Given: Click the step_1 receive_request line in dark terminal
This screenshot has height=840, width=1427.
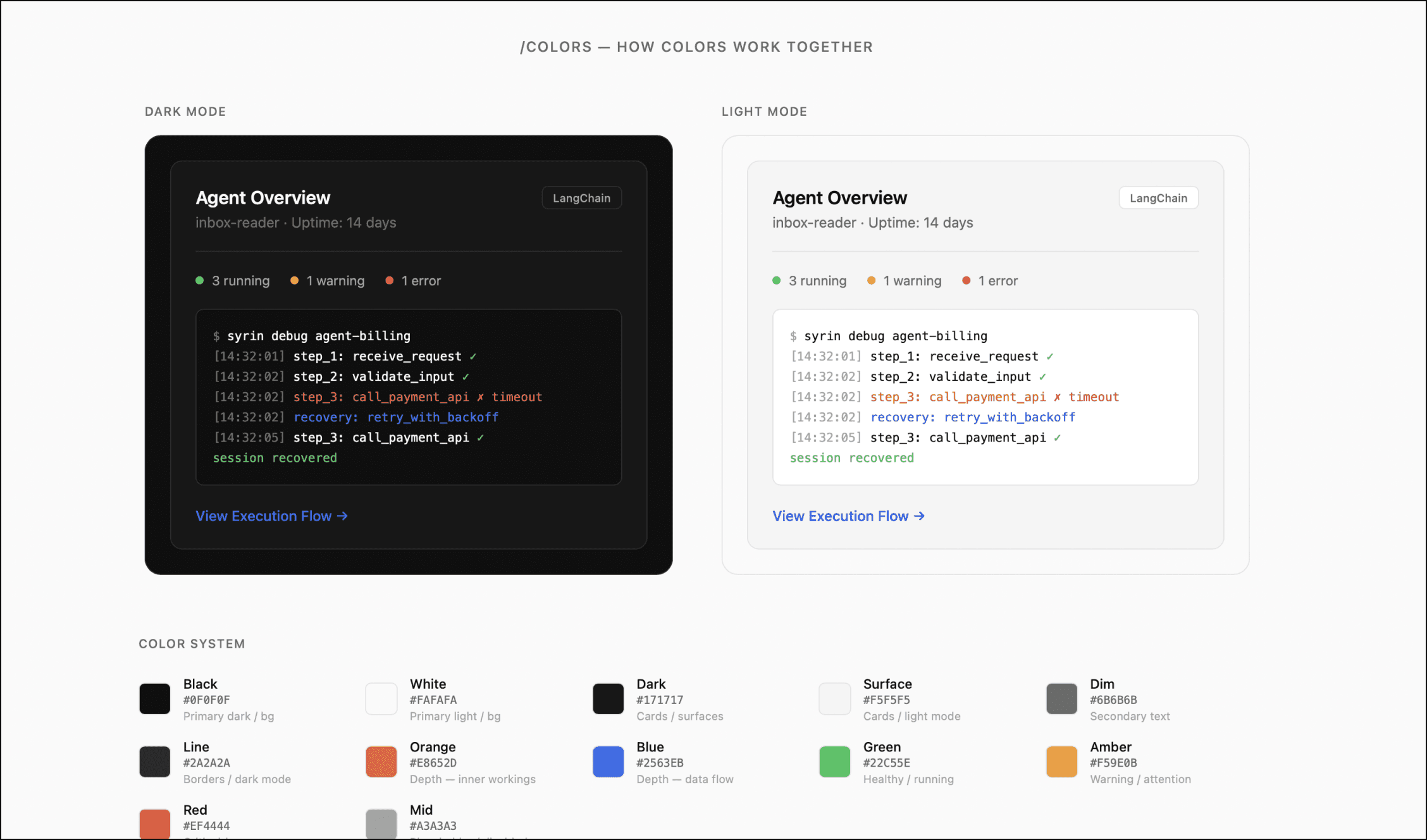Looking at the screenshot, I should (345, 356).
